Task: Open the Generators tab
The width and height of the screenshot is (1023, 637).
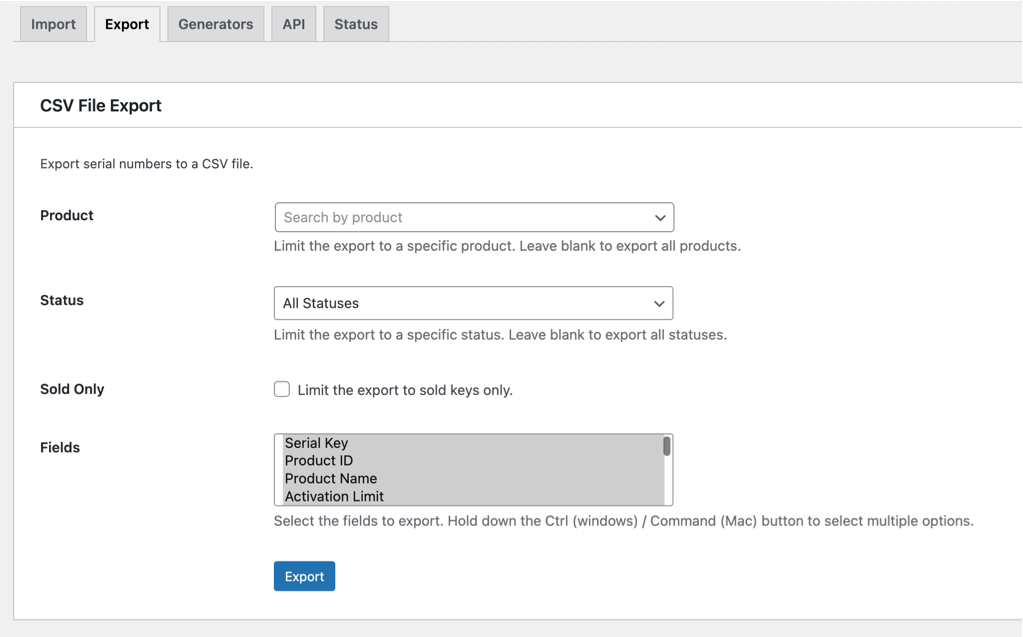Action: pyautogui.click(x=216, y=24)
